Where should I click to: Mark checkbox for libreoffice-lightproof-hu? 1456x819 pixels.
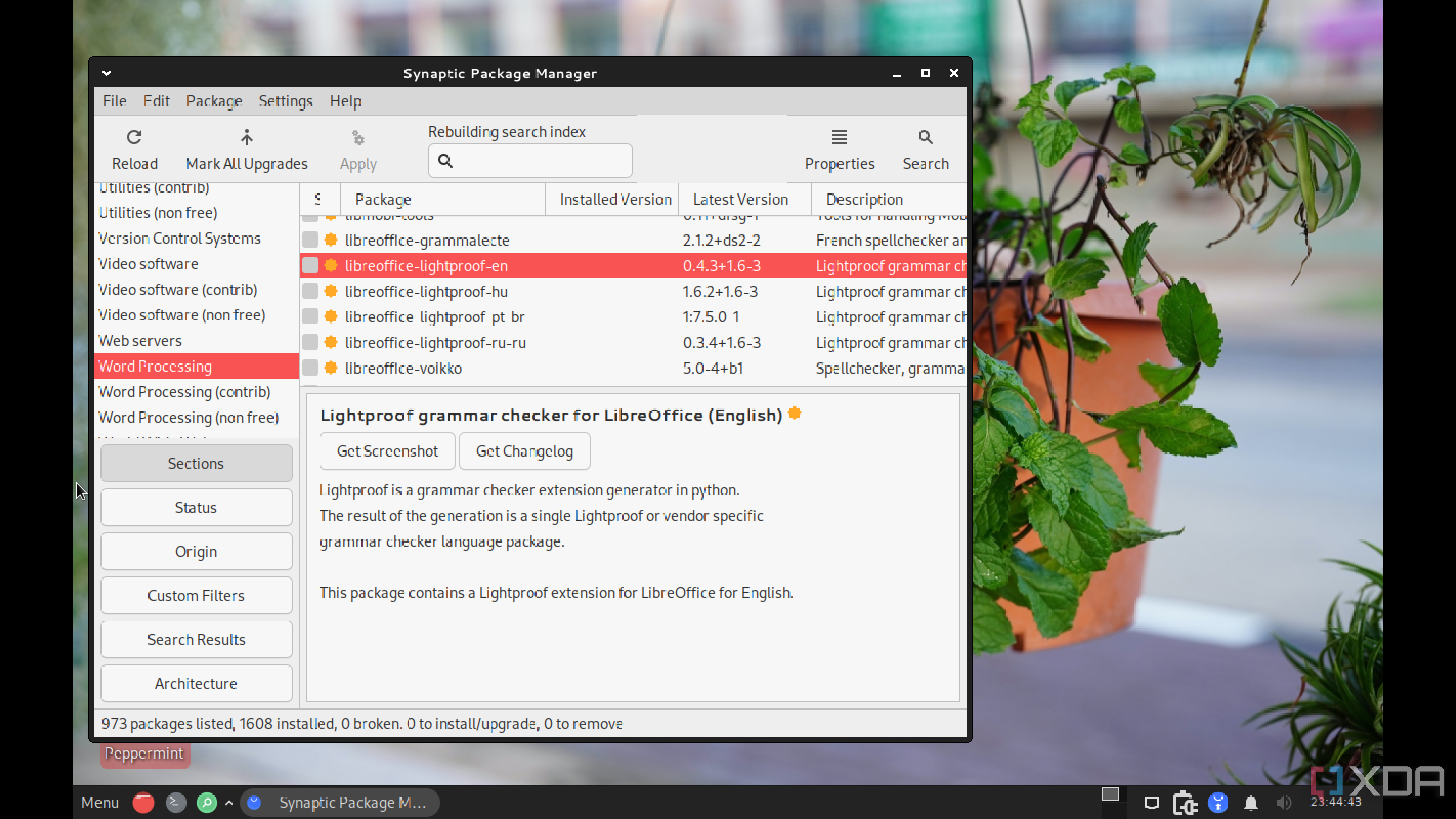310,291
